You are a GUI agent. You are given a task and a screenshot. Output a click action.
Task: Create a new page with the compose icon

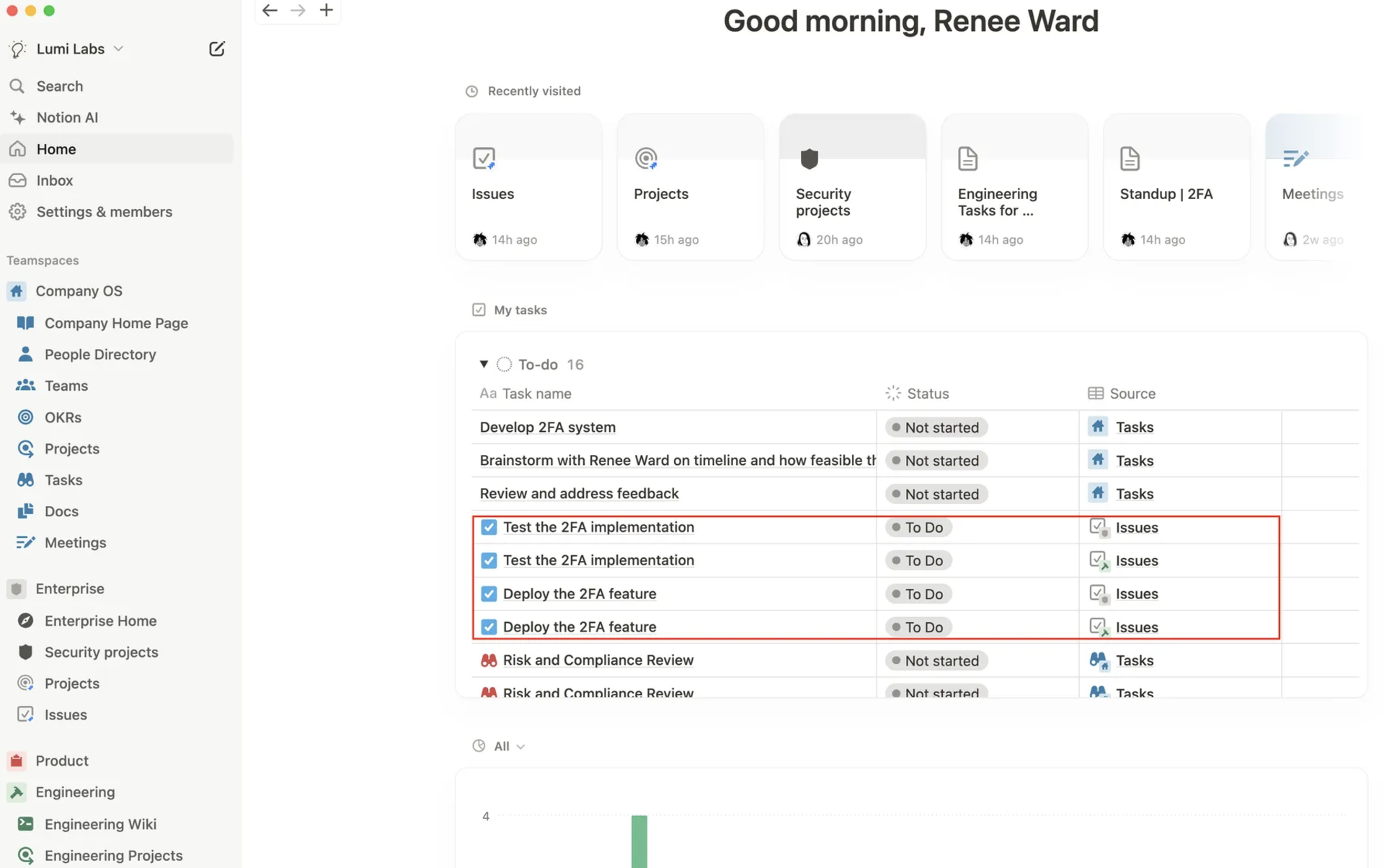[217, 48]
